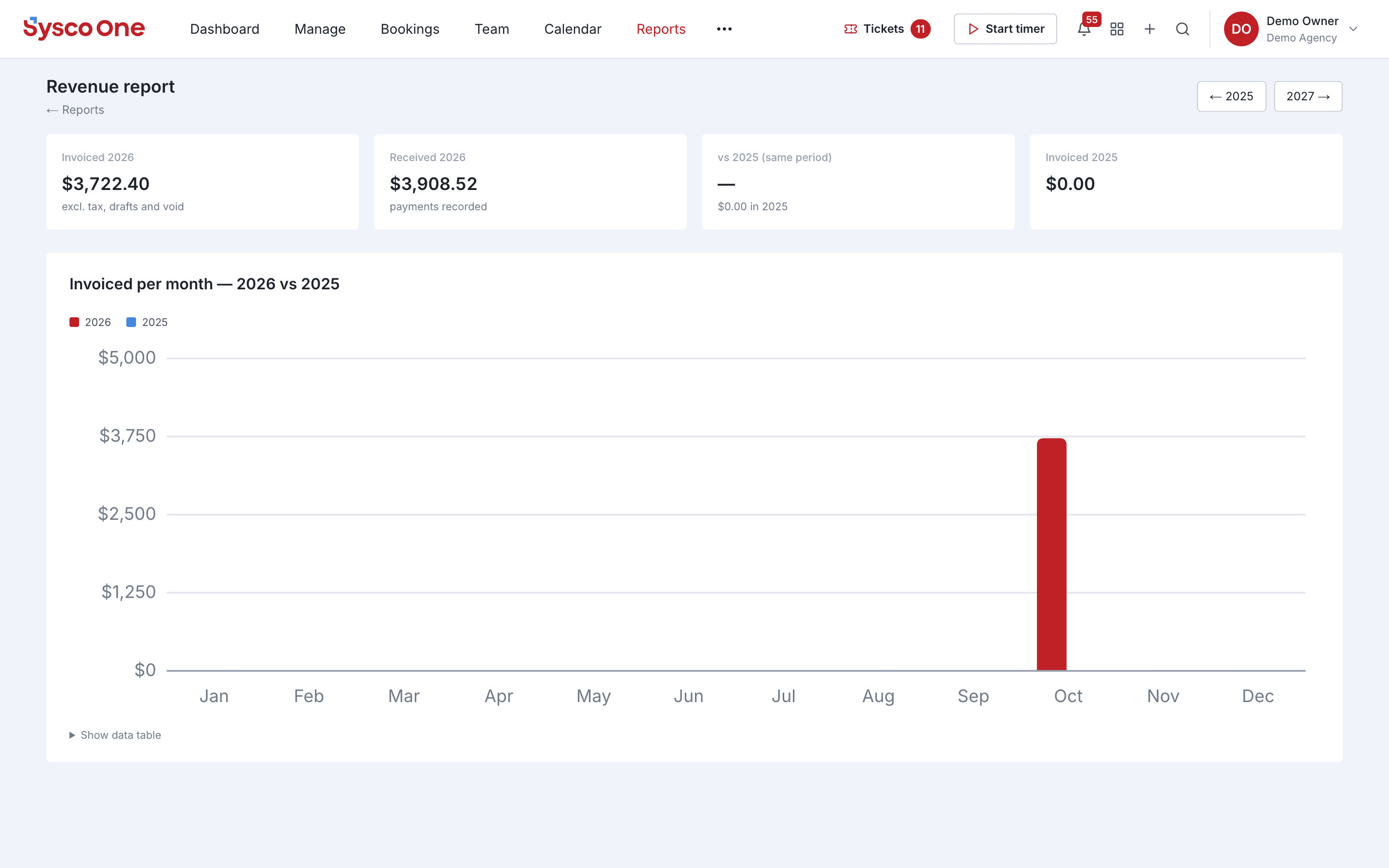Click the plus add icon
This screenshot has width=1389, height=868.
click(1150, 29)
